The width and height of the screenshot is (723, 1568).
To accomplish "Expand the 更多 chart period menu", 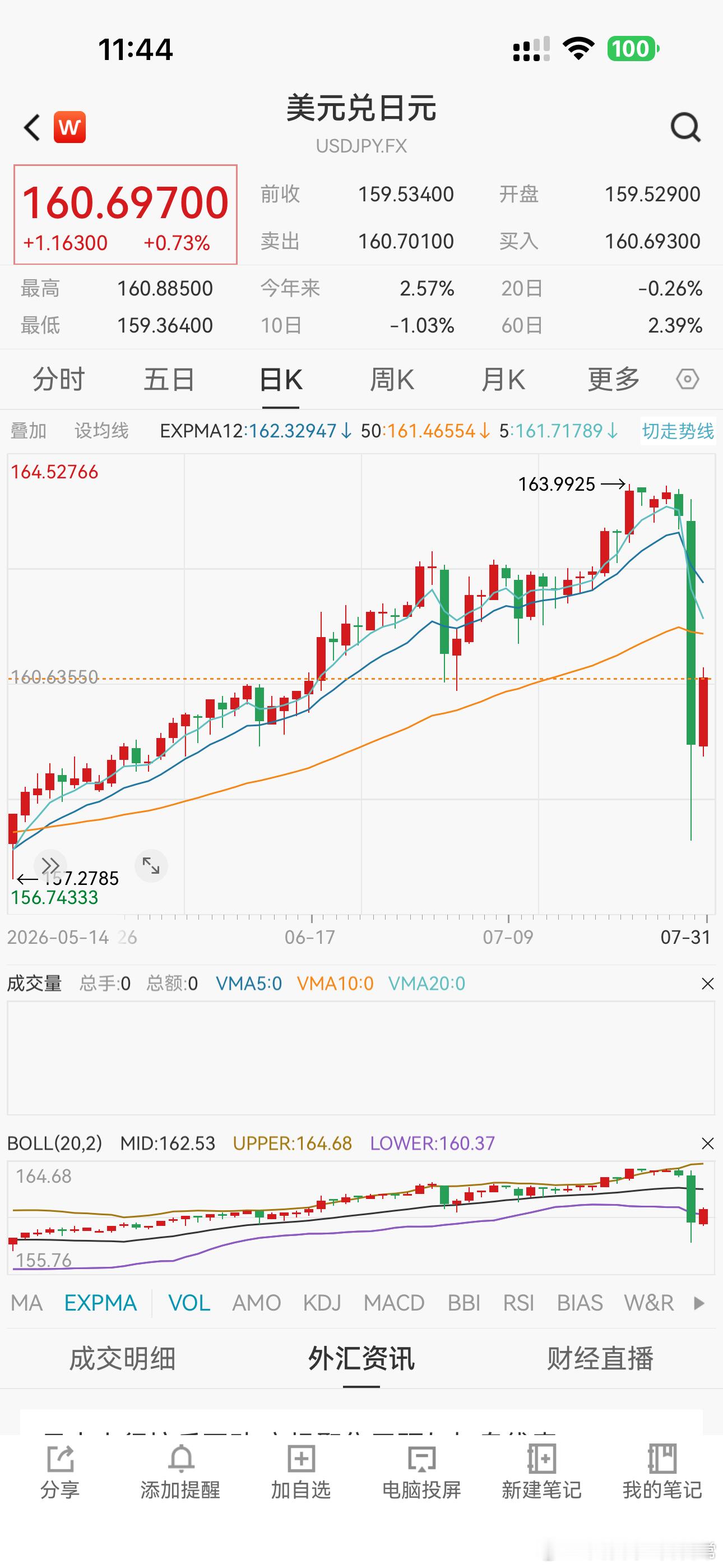I will pyautogui.click(x=614, y=380).
